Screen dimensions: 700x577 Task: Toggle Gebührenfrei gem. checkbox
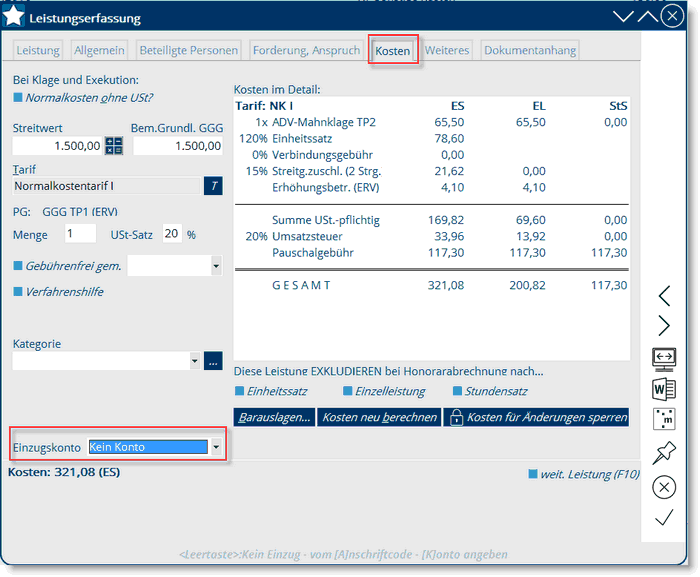[18, 265]
